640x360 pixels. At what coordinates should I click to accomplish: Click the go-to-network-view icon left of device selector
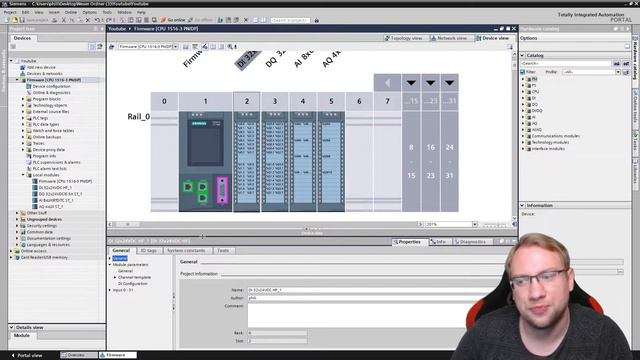[x=111, y=47]
